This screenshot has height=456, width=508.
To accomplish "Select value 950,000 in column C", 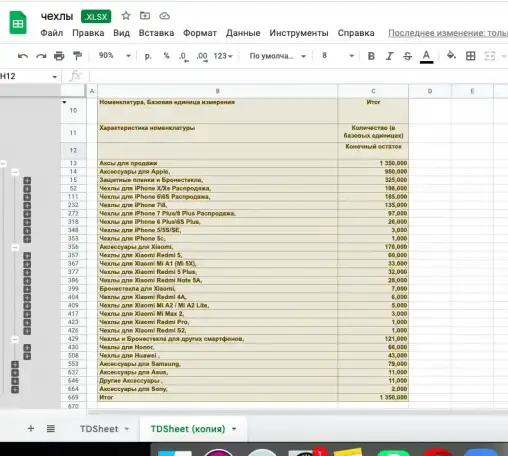I will pyautogui.click(x=373, y=171).
